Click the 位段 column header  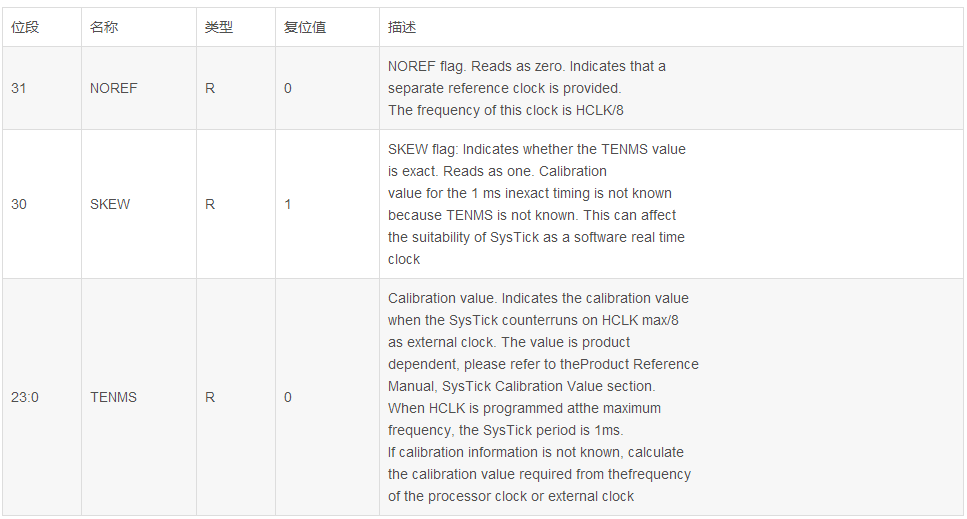25,28
